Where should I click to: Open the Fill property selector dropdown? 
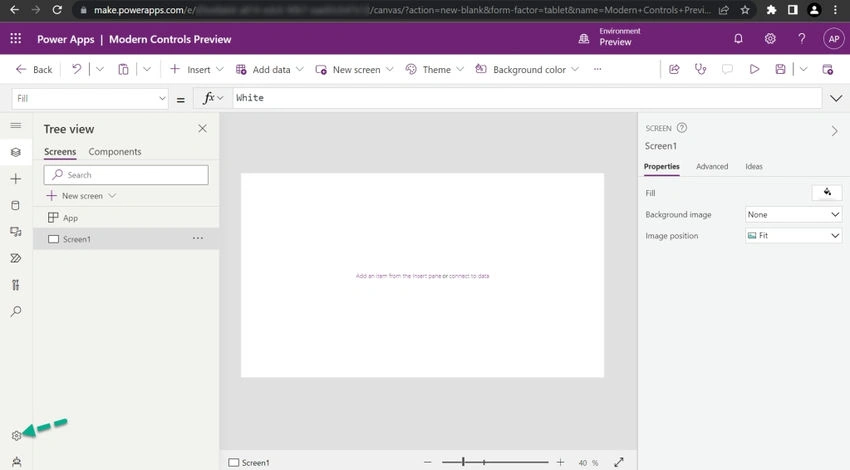pos(90,98)
